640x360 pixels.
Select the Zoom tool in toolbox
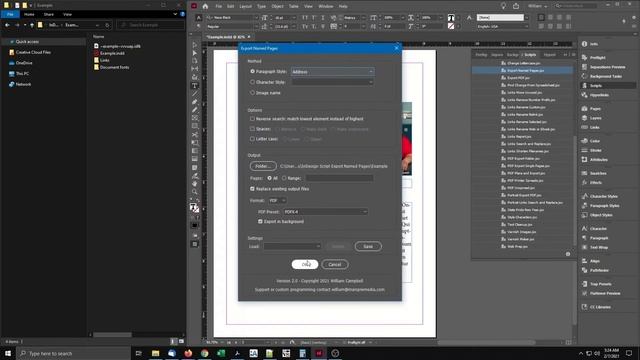[x=195, y=192]
